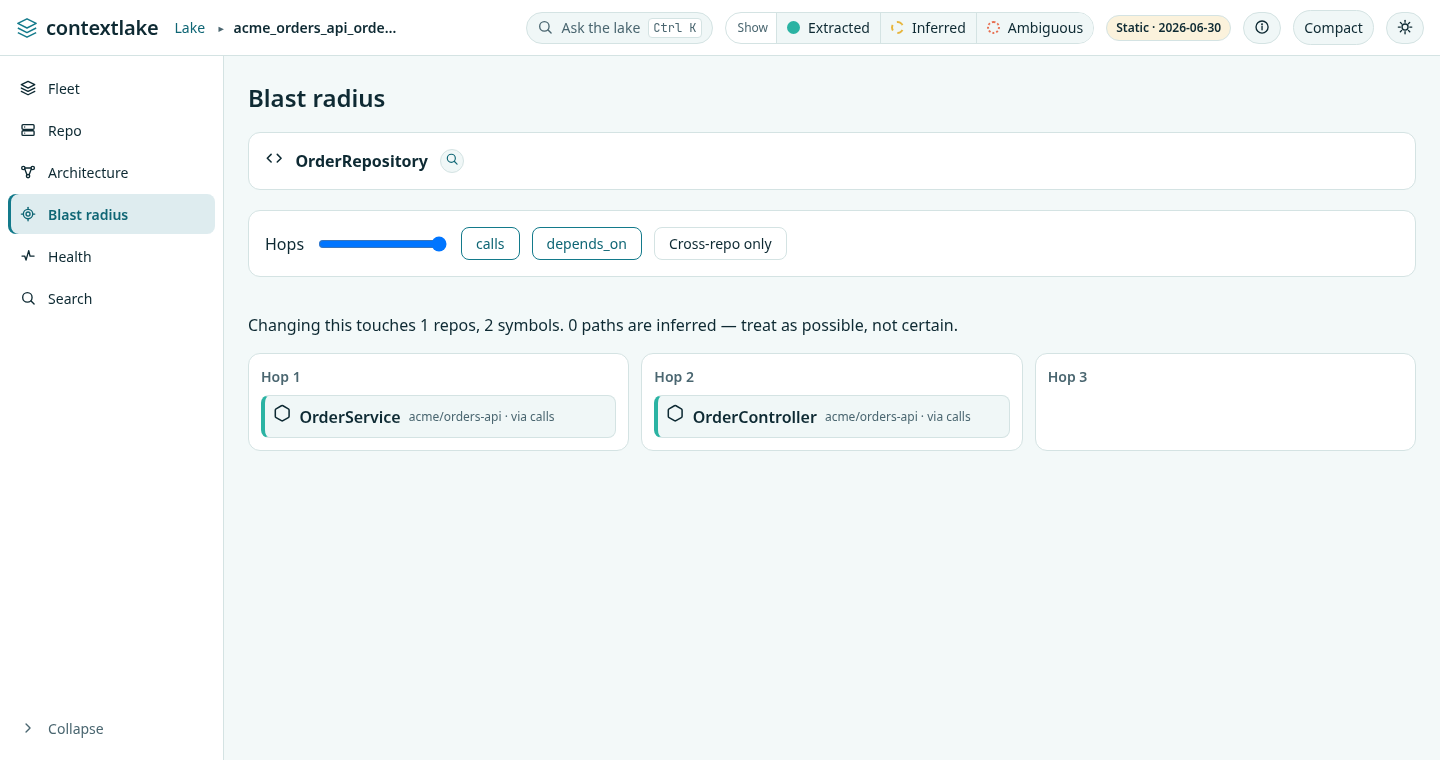Image resolution: width=1440 pixels, height=760 pixels.
Task: Toggle the Cross-repo only filter
Action: pyautogui.click(x=720, y=244)
